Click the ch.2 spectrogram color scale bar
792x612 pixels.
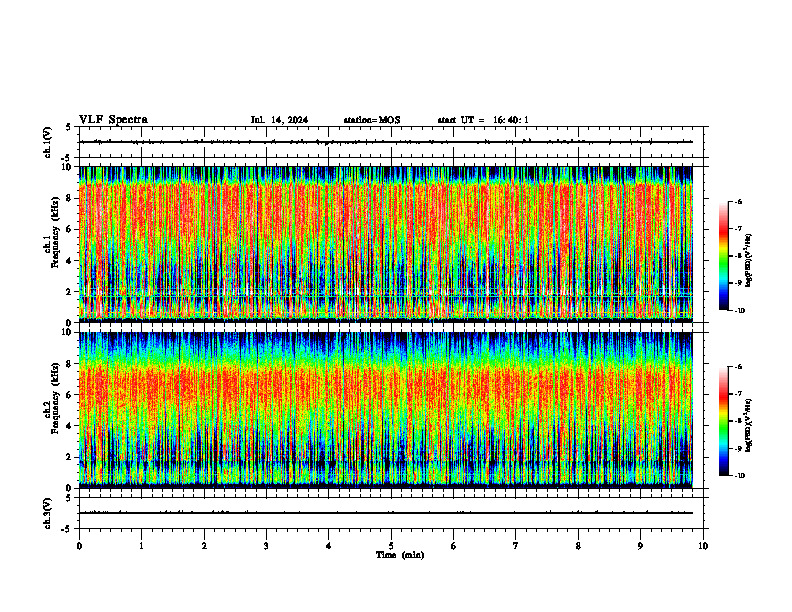[x=724, y=421]
